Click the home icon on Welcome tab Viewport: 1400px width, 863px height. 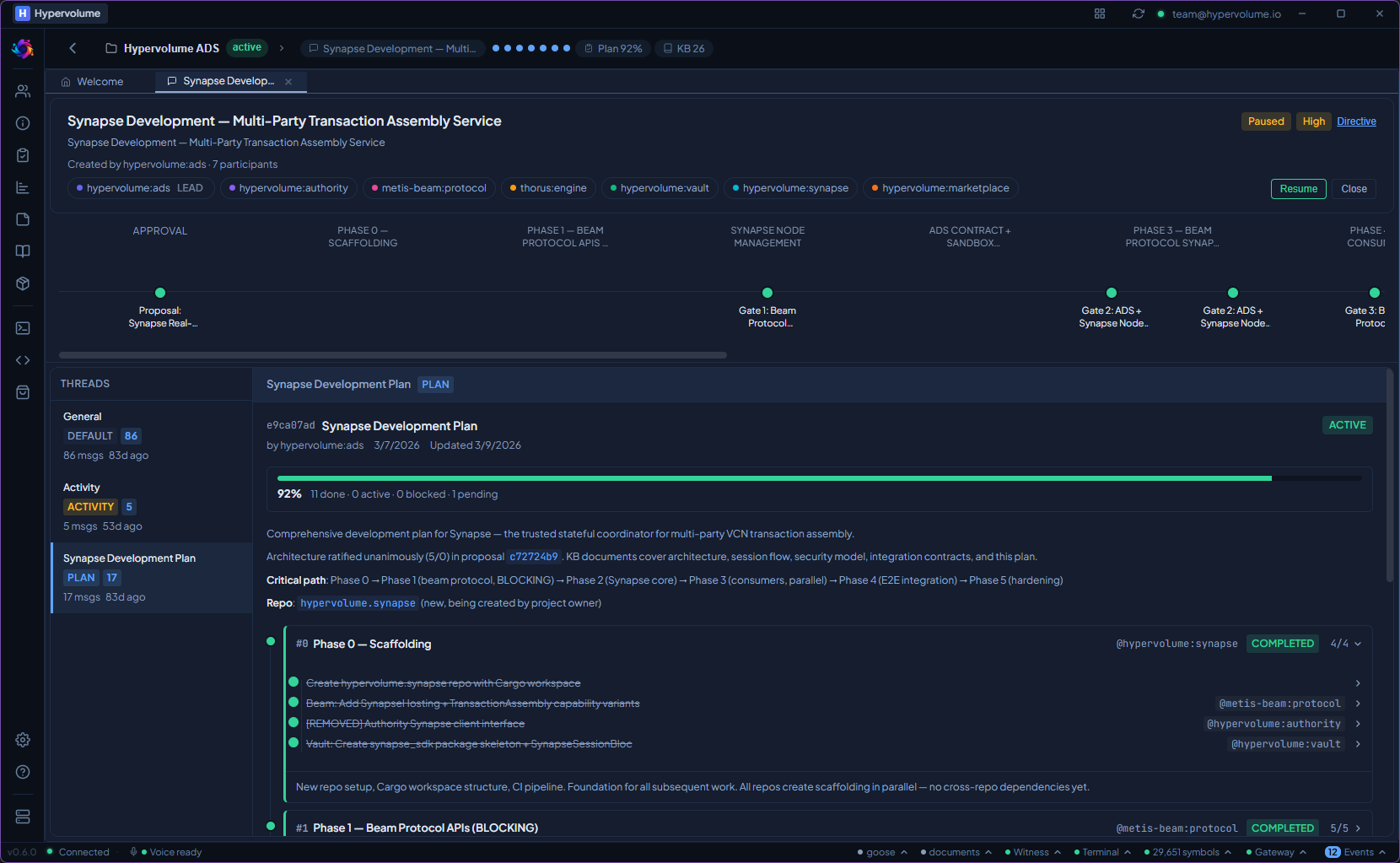point(66,82)
